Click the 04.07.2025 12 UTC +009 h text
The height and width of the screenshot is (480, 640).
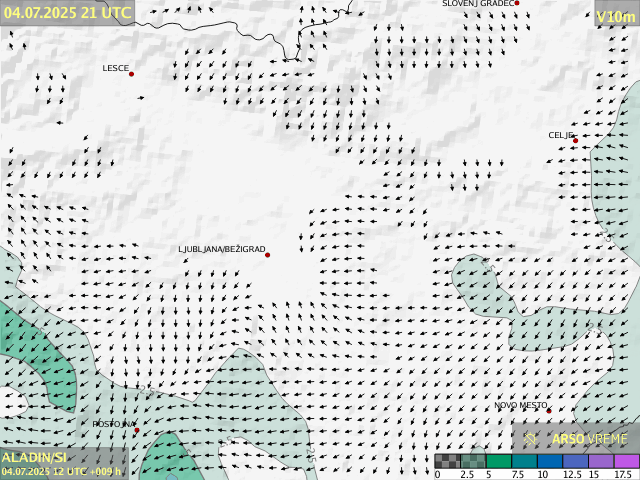(61, 471)
